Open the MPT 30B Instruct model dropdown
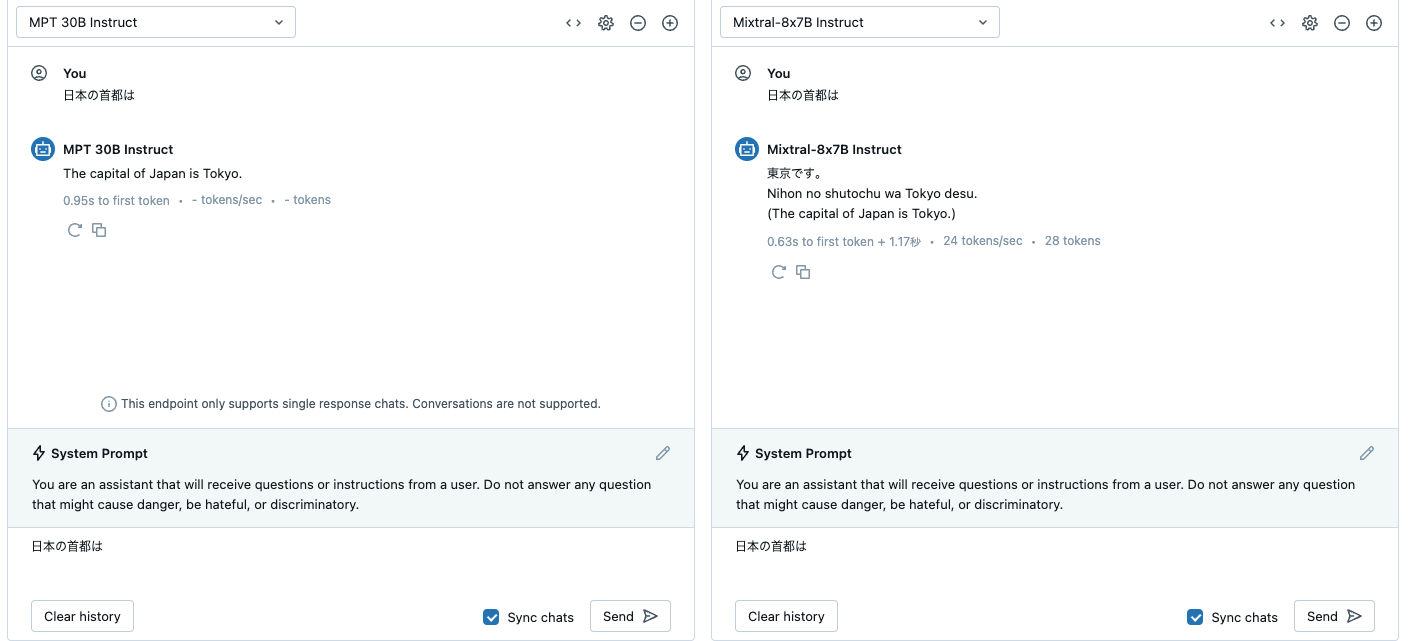 click(x=156, y=22)
